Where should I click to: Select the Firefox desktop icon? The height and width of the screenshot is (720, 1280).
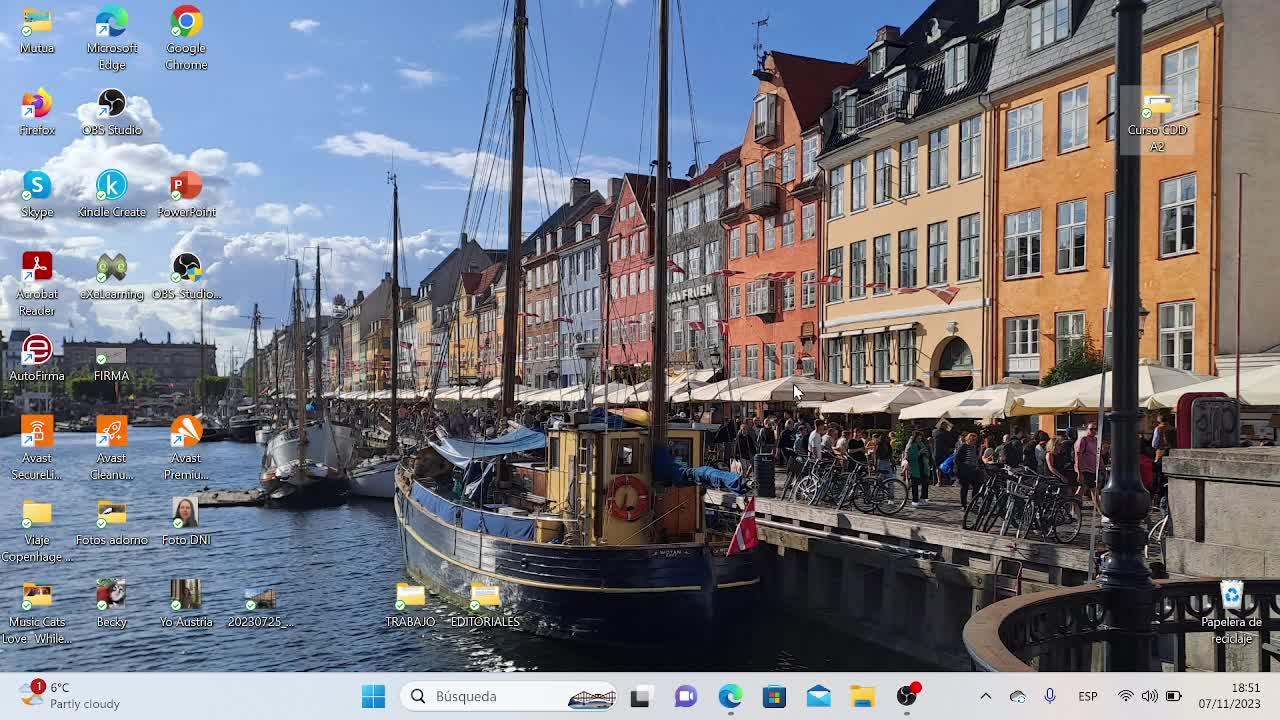coord(37,106)
